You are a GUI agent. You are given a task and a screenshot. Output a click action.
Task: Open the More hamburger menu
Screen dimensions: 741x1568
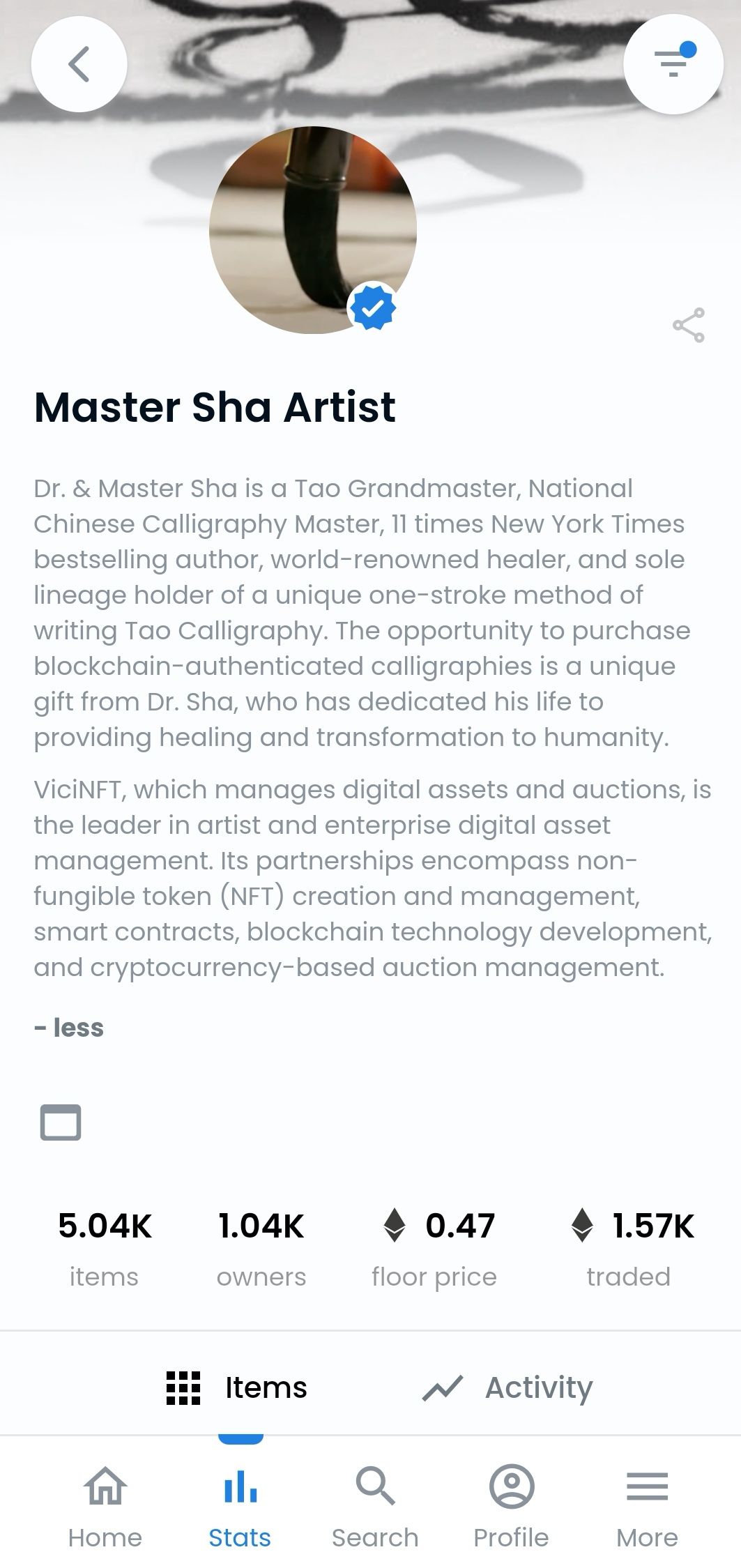pos(647,1506)
